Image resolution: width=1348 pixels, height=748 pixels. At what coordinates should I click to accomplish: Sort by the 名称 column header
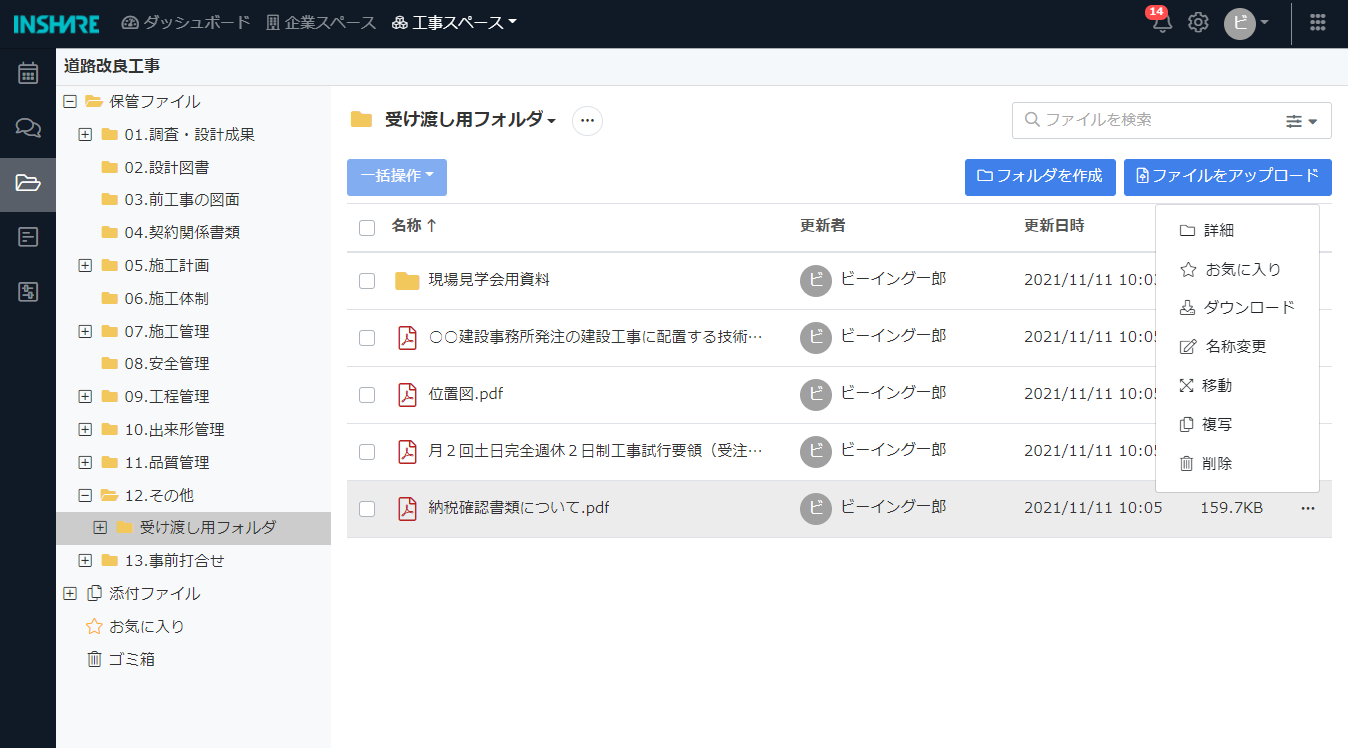pyautogui.click(x=414, y=226)
